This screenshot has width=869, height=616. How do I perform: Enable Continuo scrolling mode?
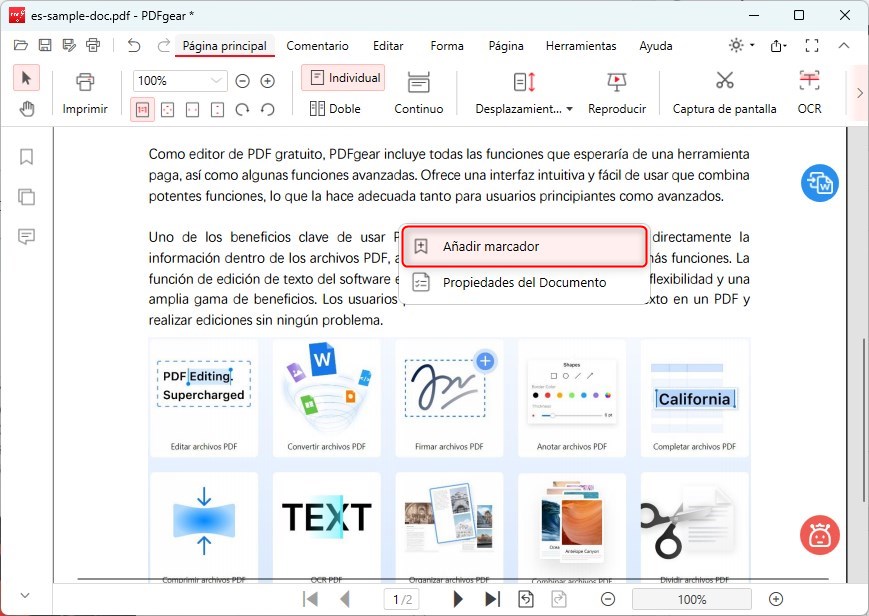tap(418, 93)
